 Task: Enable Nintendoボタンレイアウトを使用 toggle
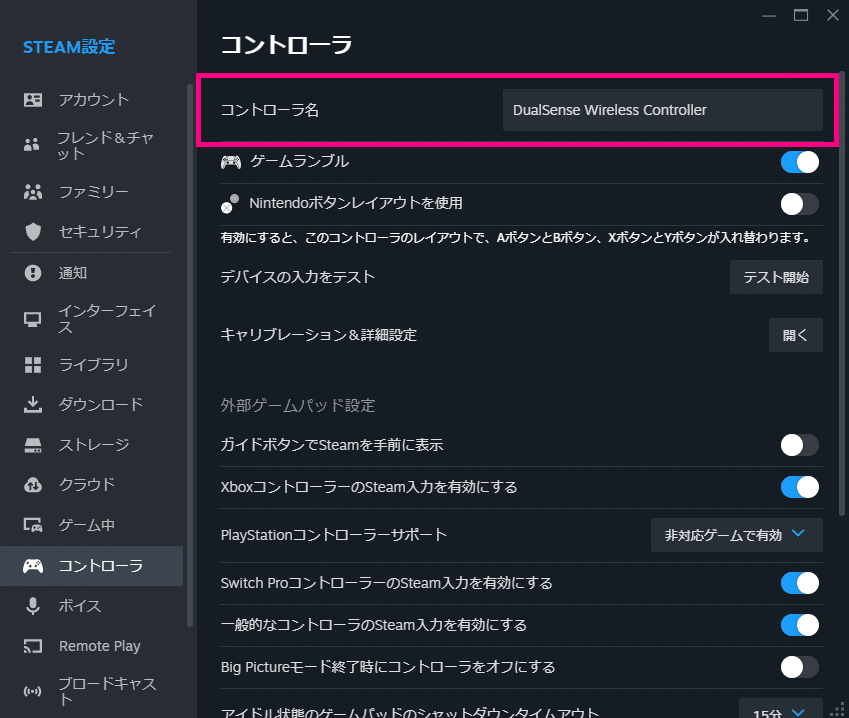(800, 204)
